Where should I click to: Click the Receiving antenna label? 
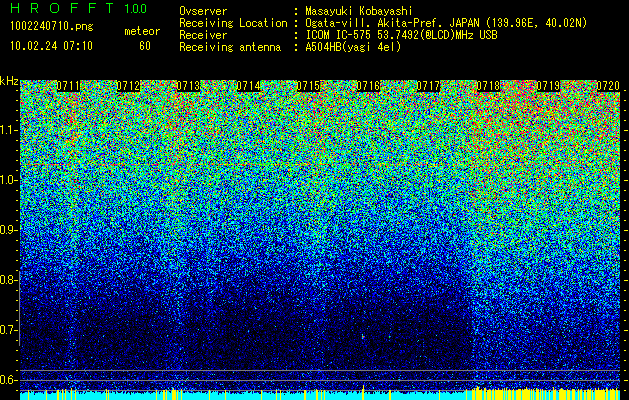[230, 47]
